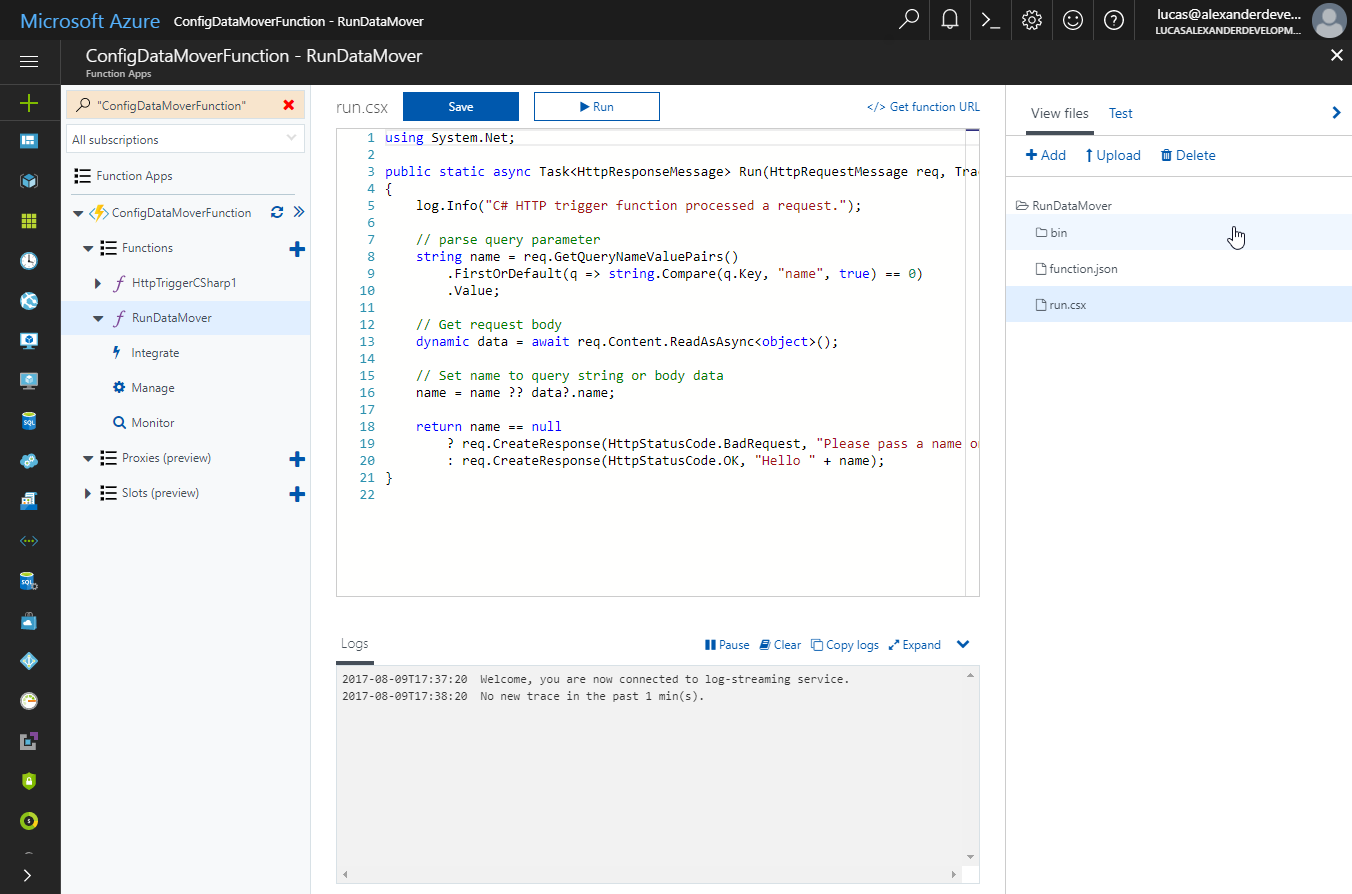This screenshot has width=1352, height=894.
Task: Expand the logs panel
Action: (915, 645)
